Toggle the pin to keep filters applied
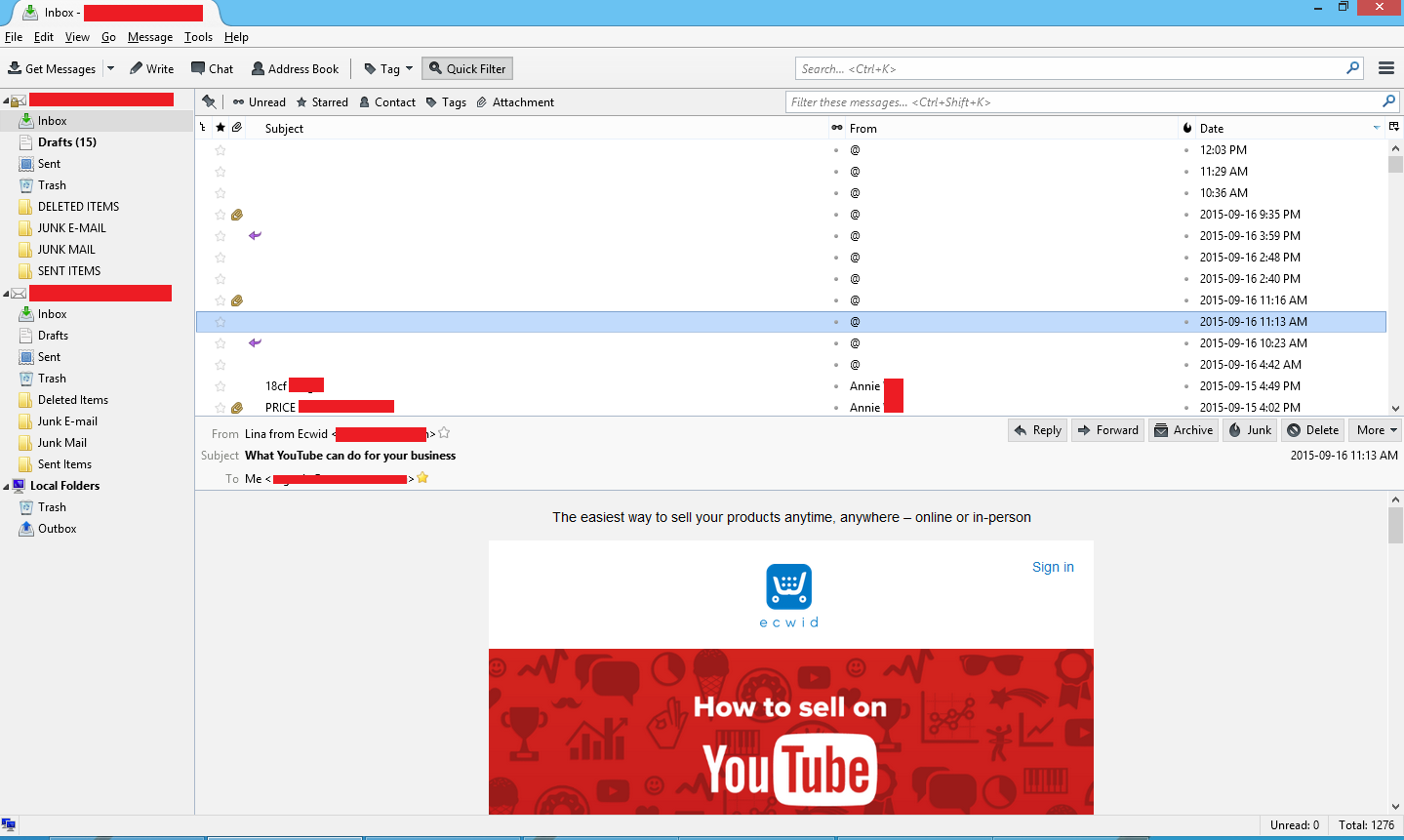This screenshot has height=840, width=1404. point(208,101)
